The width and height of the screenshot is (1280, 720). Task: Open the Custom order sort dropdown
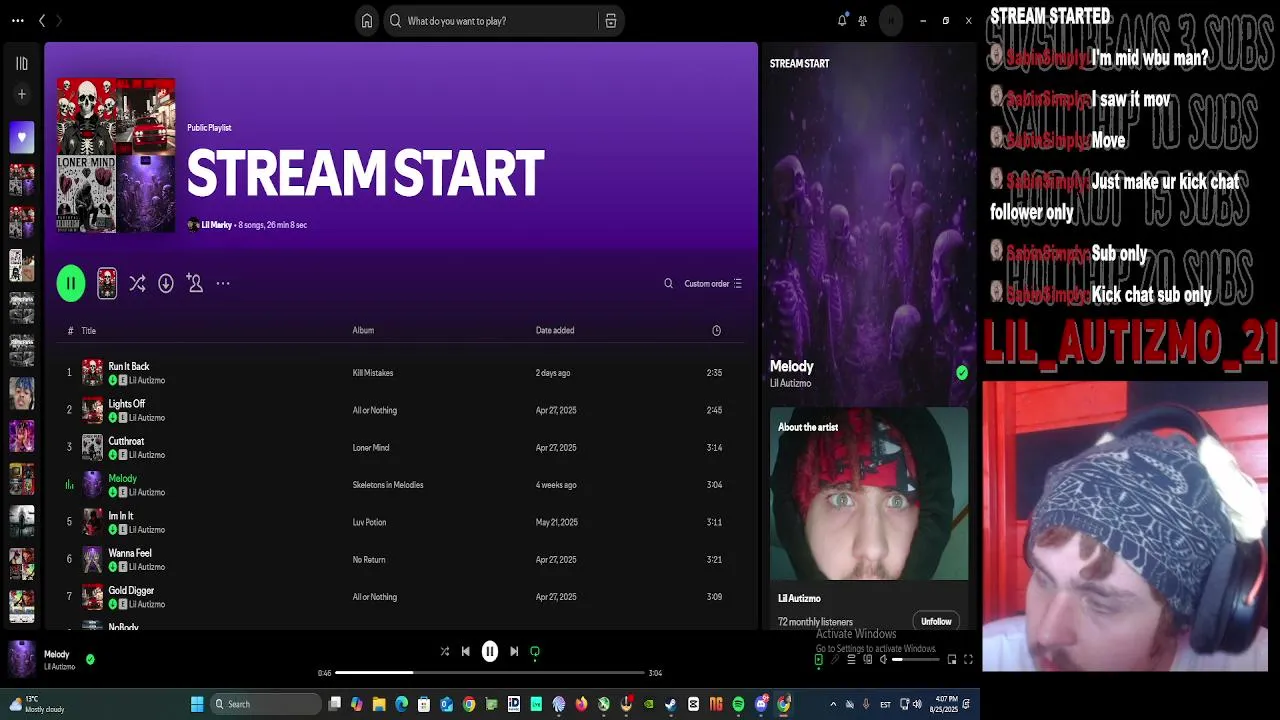tap(713, 284)
